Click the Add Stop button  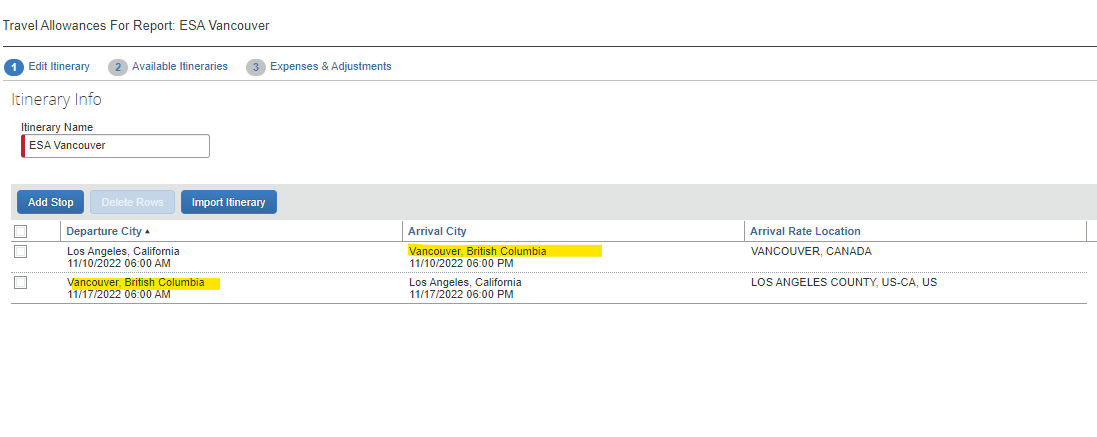50,202
